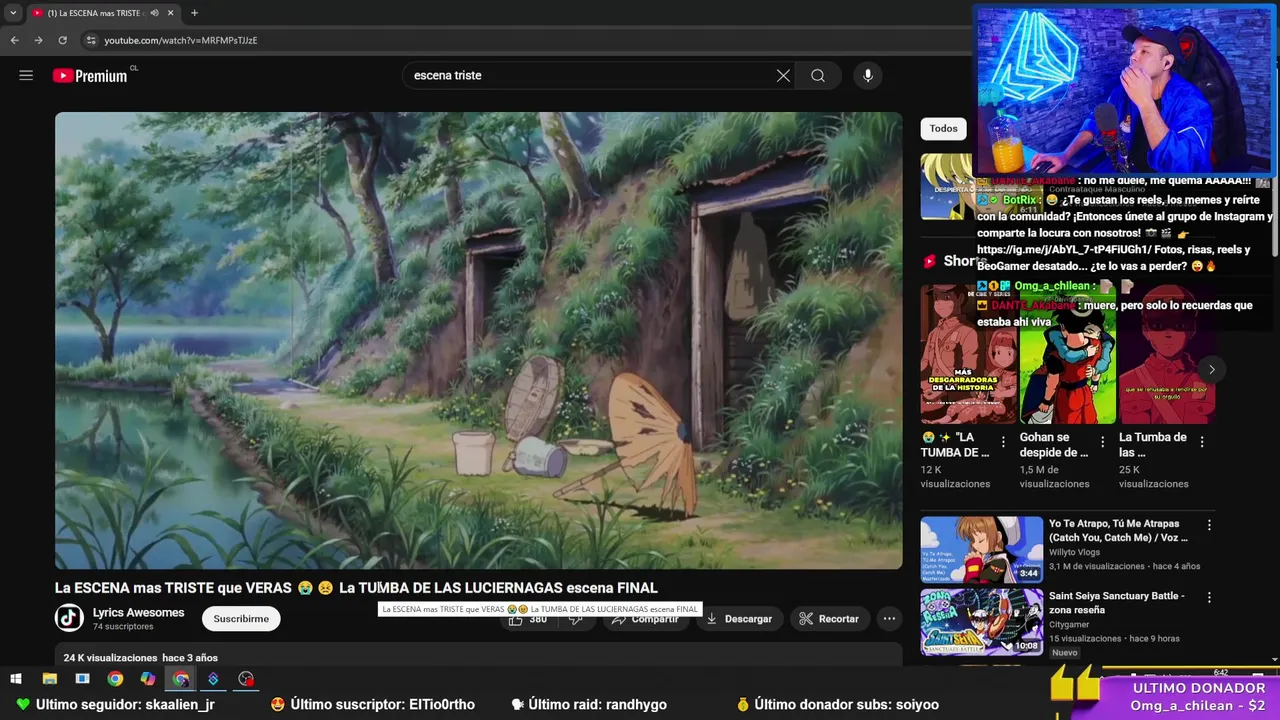
Task: Pause the Tumba de las Luciernagas video
Action: [x=478, y=340]
